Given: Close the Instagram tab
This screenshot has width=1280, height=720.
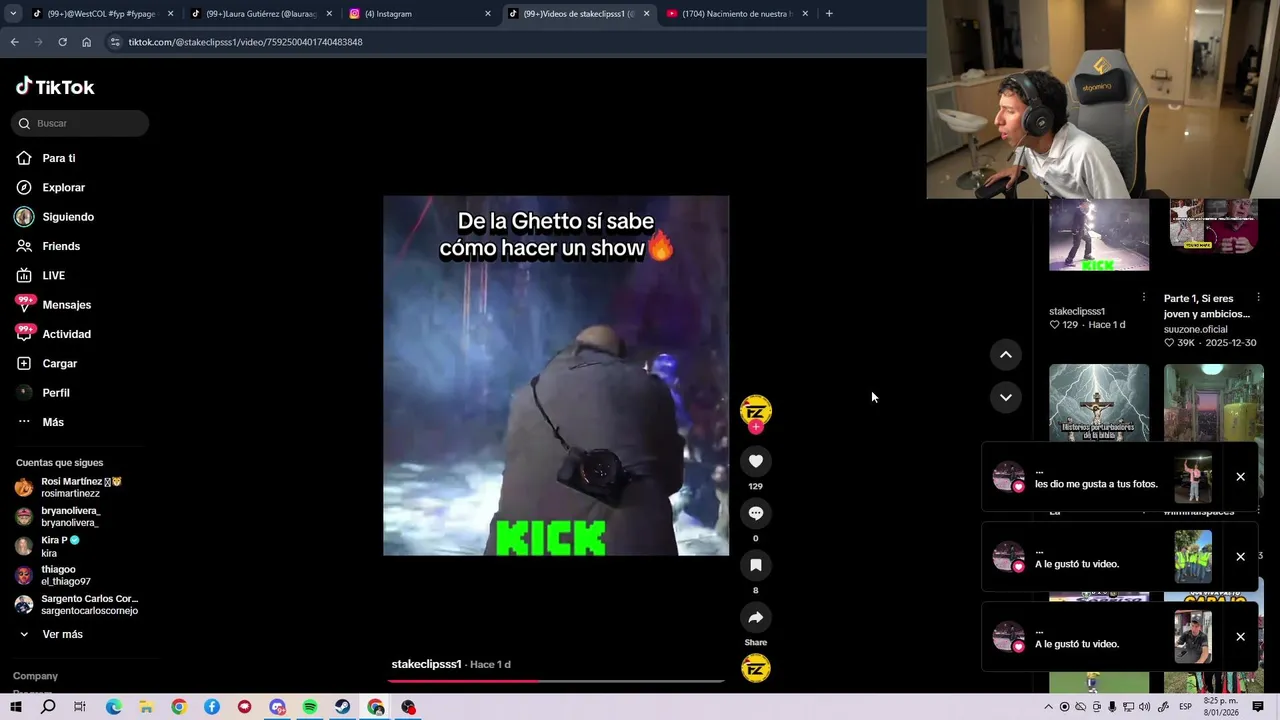Looking at the screenshot, I should point(488,14).
